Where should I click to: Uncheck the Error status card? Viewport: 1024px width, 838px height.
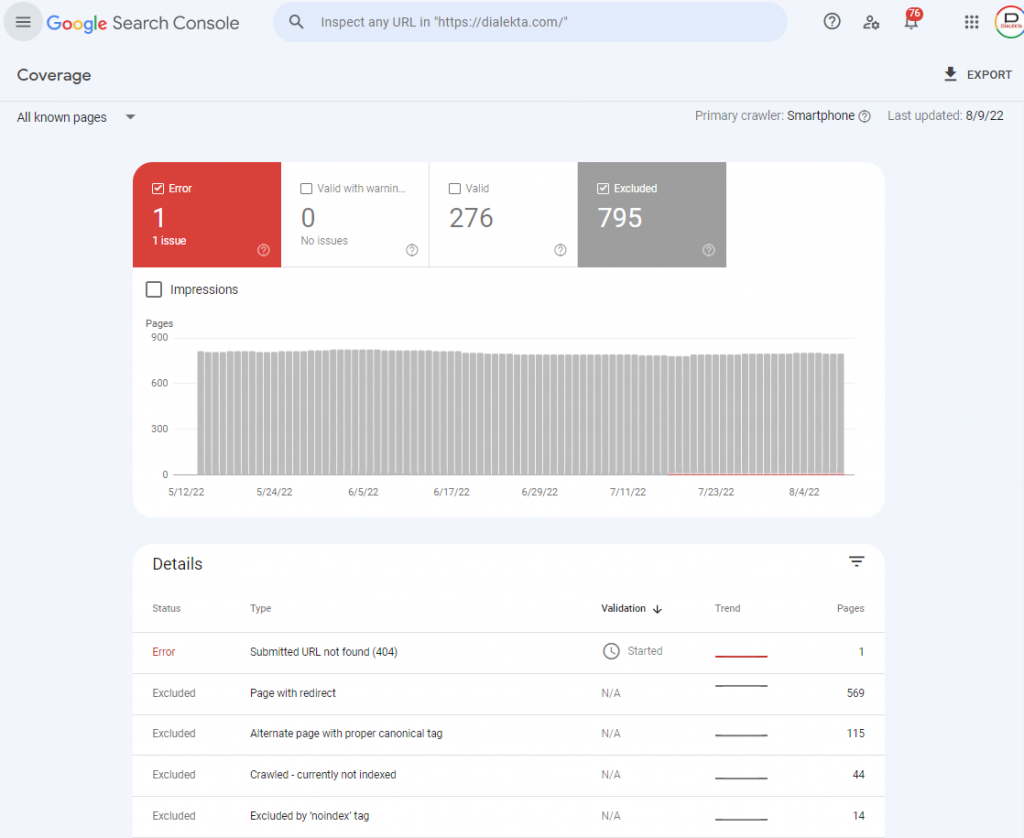click(158, 187)
